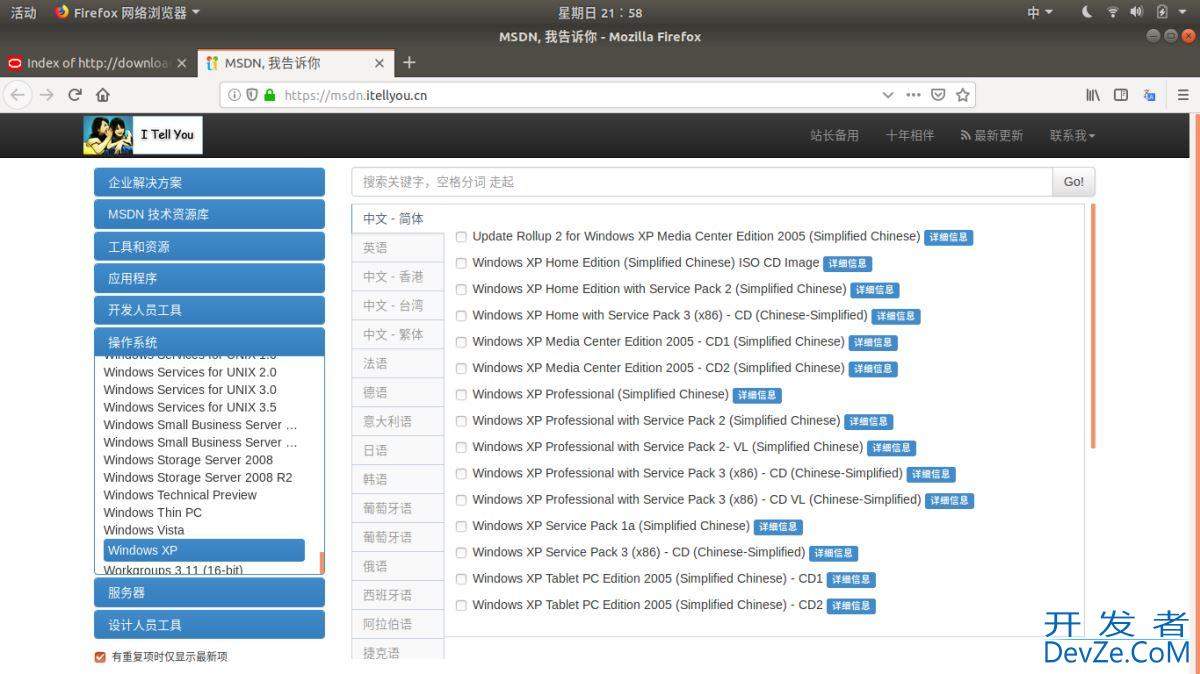The width and height of the screenshot is (1200, 674).
Task: Reload the current page
Action: tap(74, 95)
